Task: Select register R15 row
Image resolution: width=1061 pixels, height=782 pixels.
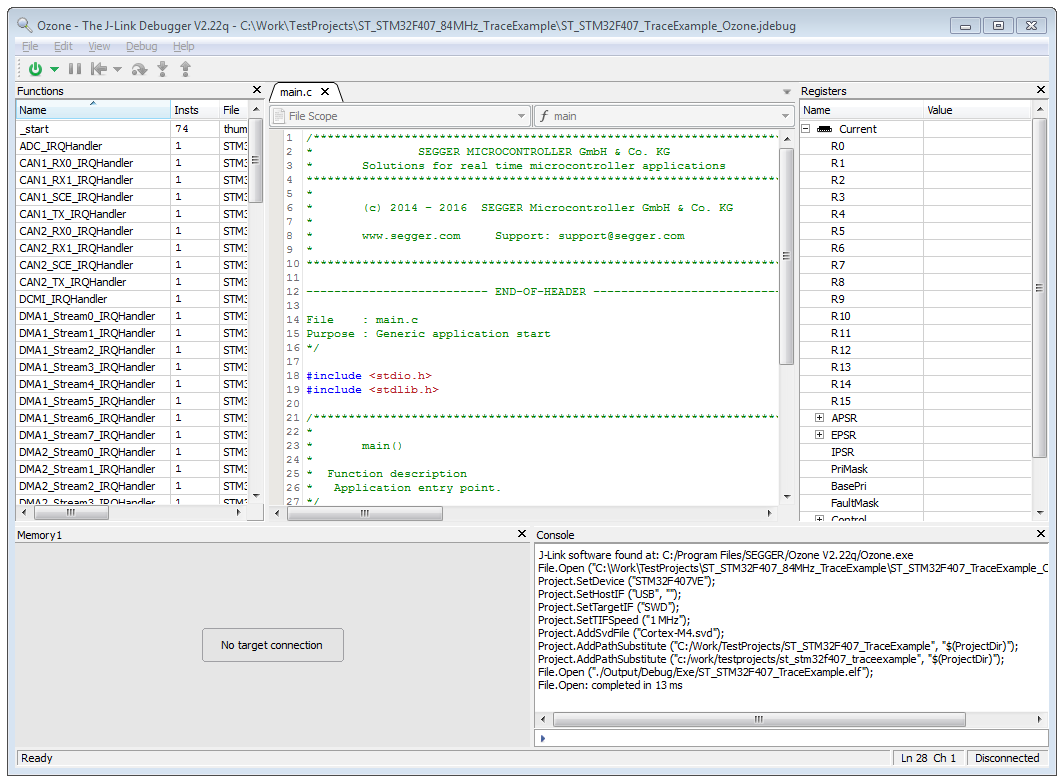Action: [916, 401]
